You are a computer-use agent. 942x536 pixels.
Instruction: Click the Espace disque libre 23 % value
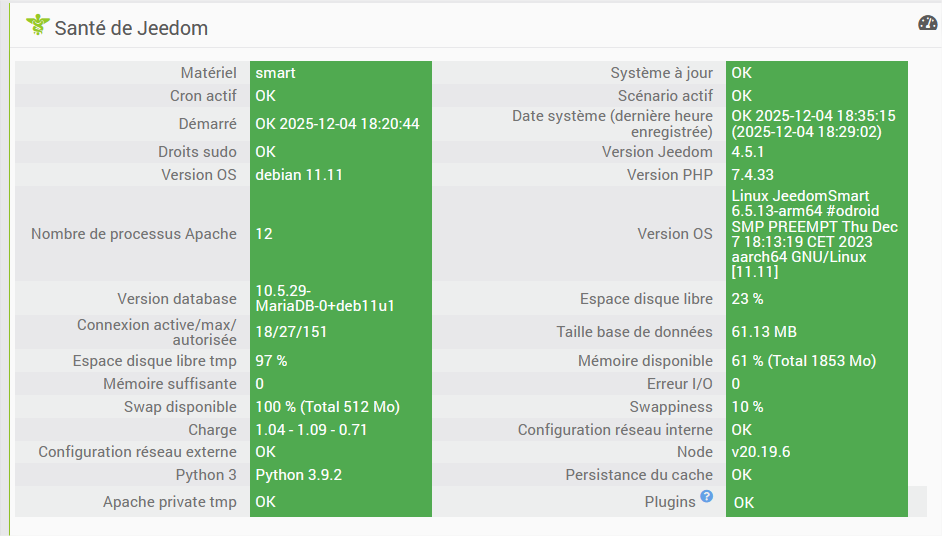coord(747,299)
